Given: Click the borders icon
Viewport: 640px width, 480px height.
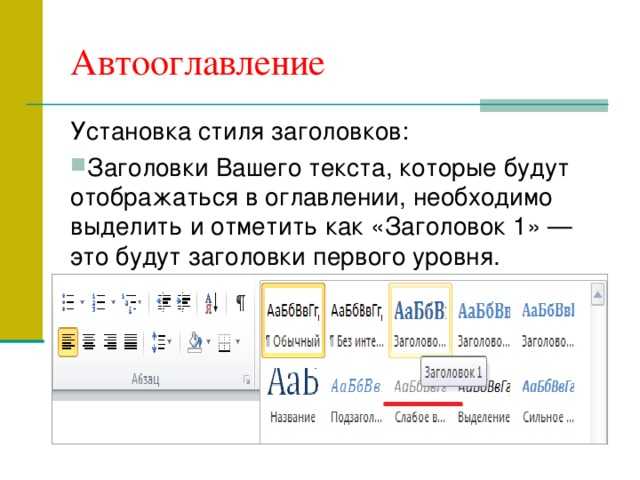Looking at the screenshot, I should pos(224,342).
